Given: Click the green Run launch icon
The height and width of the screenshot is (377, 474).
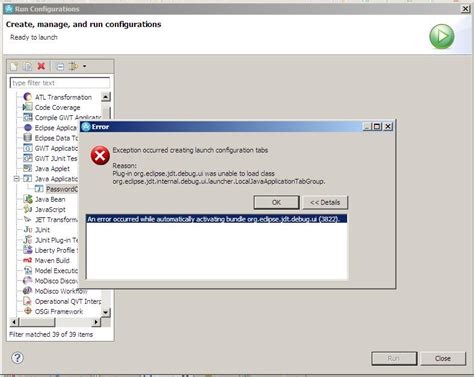Looking at the screenshot, I should [442, 36].
